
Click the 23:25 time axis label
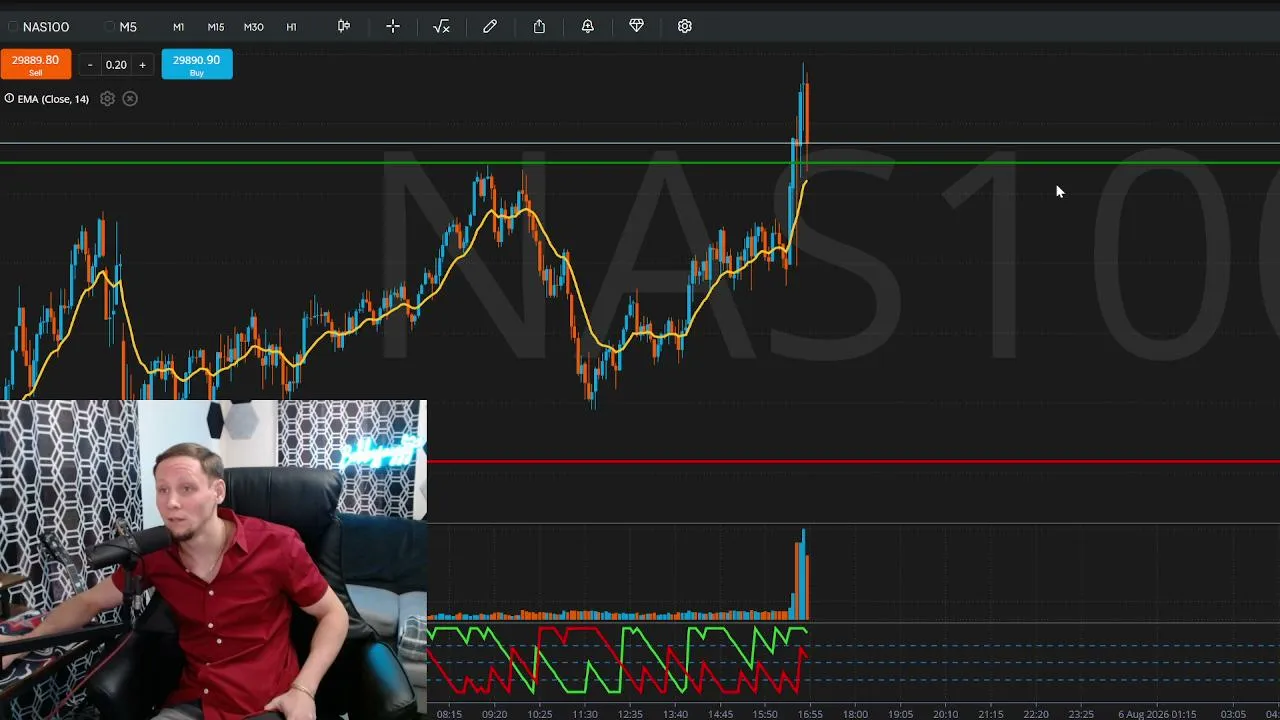tap(1081, 714)
